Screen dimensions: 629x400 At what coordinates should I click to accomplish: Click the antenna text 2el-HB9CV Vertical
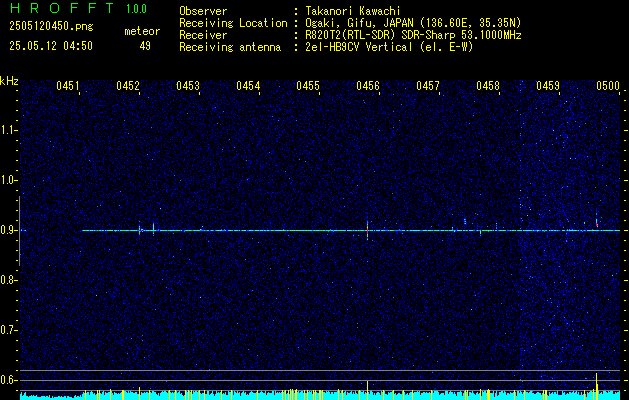pos(359,47)
